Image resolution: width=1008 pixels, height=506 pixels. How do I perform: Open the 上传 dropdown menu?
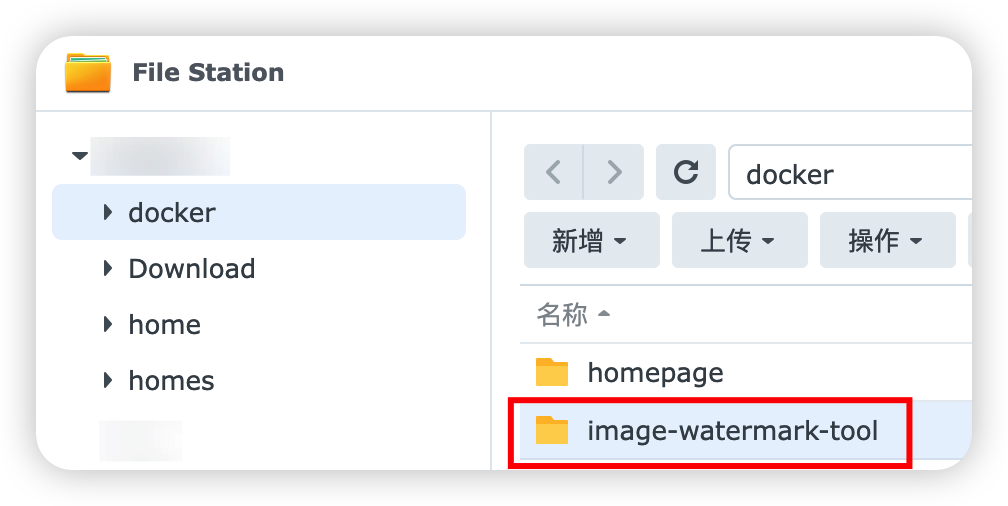pos(739,240)
